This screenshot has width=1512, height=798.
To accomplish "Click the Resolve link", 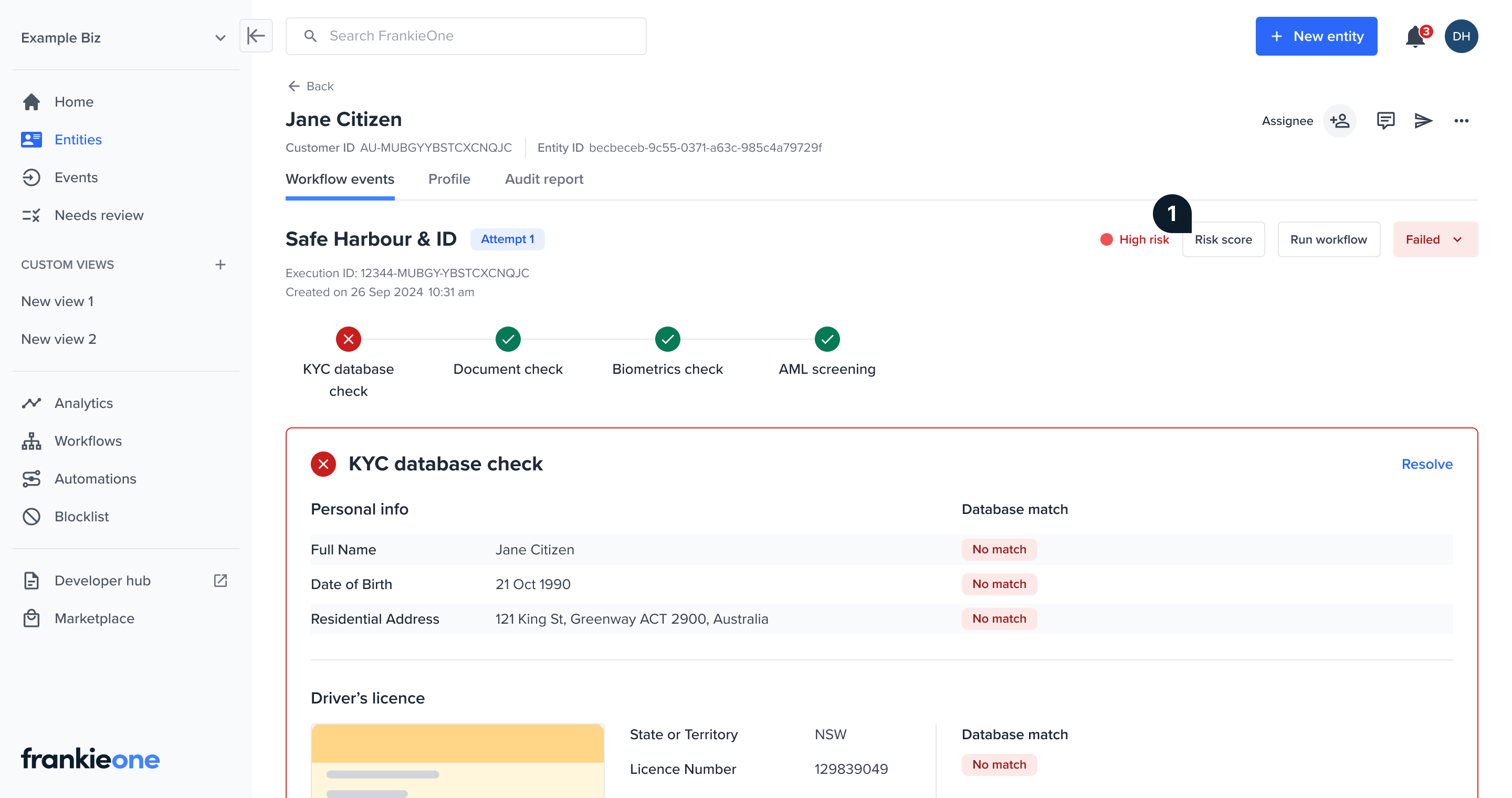I will point(1427,464).
